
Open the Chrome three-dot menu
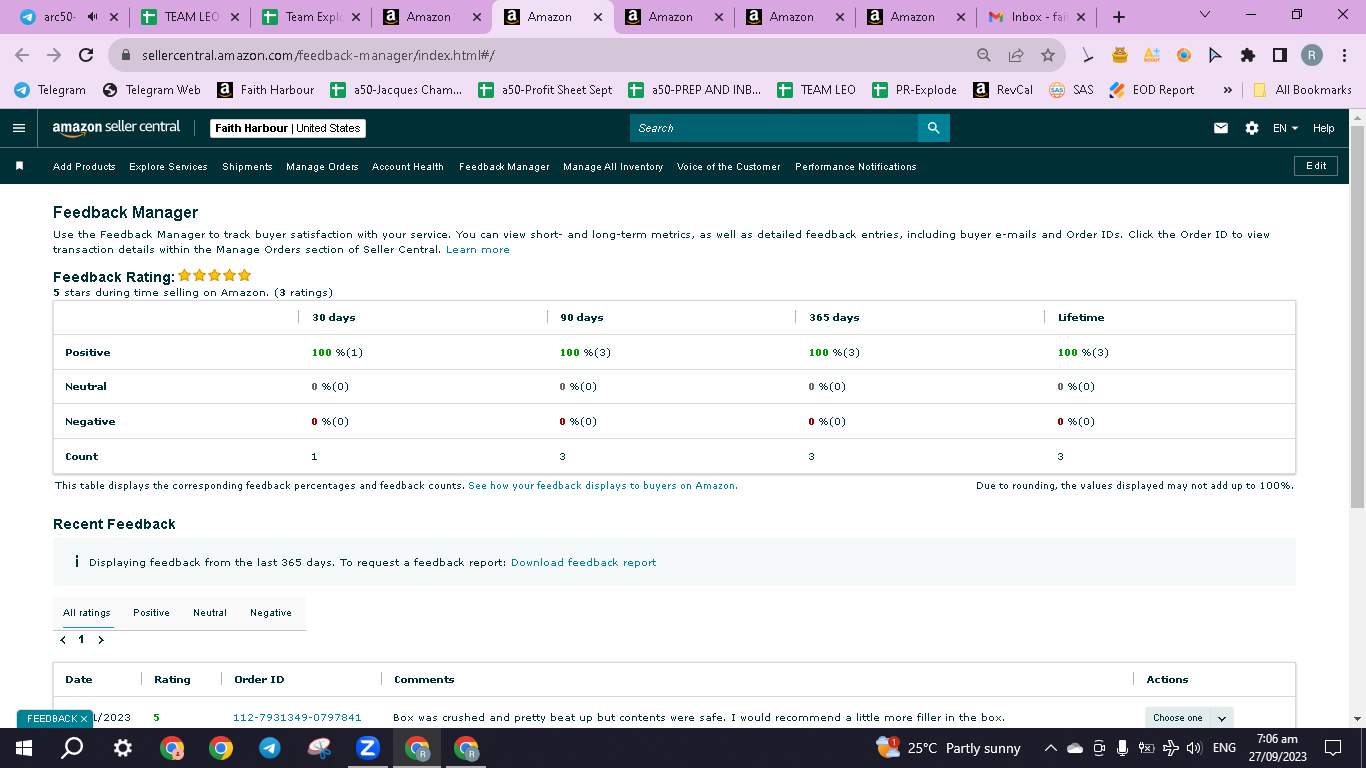click(1344, 56)
